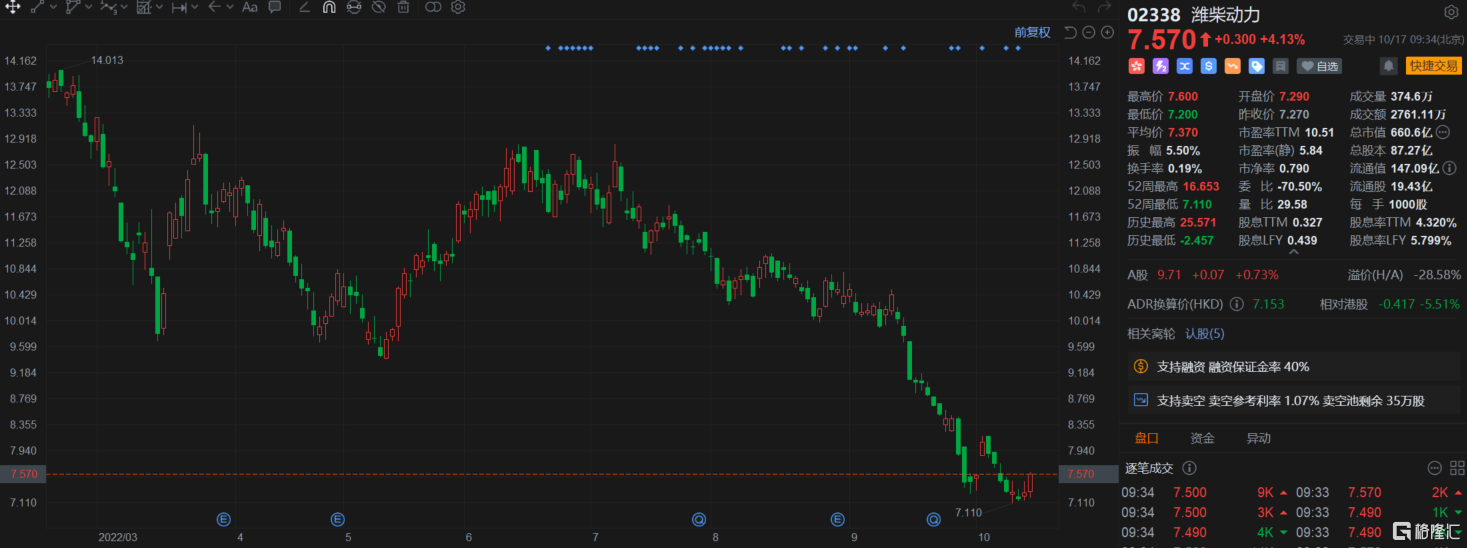The height and width of the screenshot is (548, 1467).
Task: Click the Q marker near August
Action: pyautogui.click(x=698, y=519)
